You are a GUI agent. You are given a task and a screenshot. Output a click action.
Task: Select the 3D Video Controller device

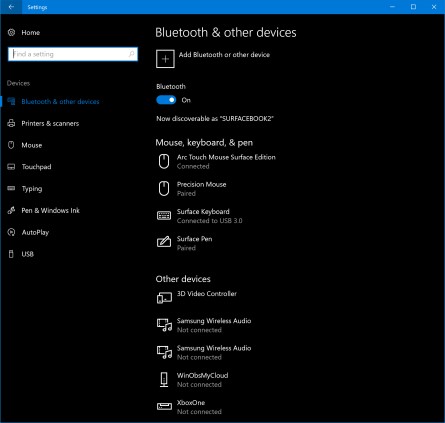click(x=197, y=297)
